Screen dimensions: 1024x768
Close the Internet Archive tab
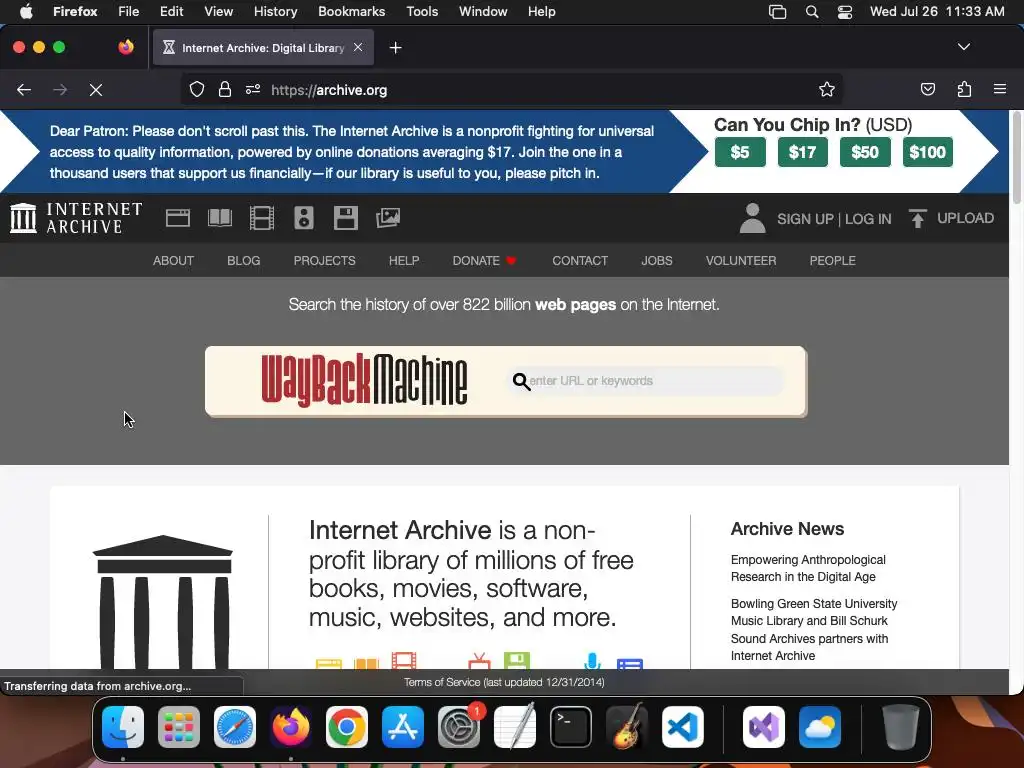click(358, 47)
